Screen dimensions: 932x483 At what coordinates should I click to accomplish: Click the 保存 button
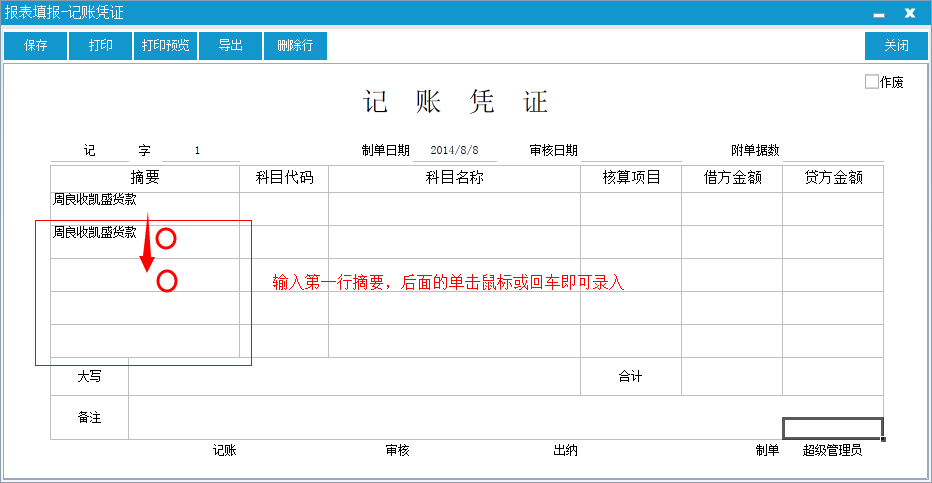click(36, 46)
